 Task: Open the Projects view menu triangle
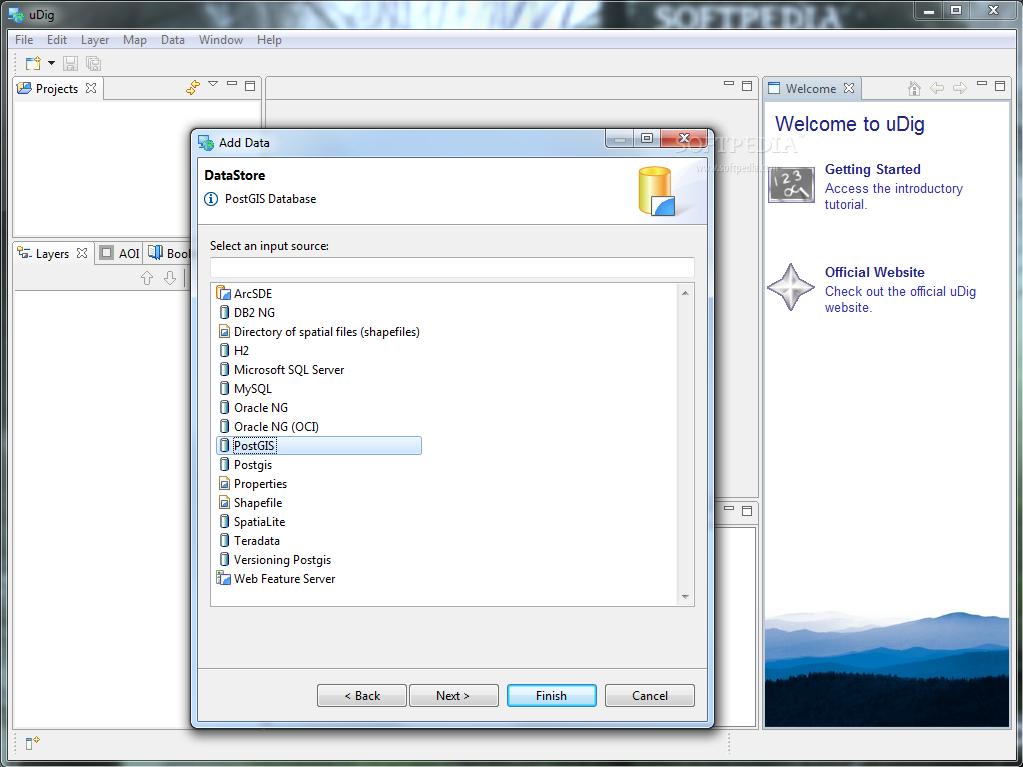pos(213,84)
